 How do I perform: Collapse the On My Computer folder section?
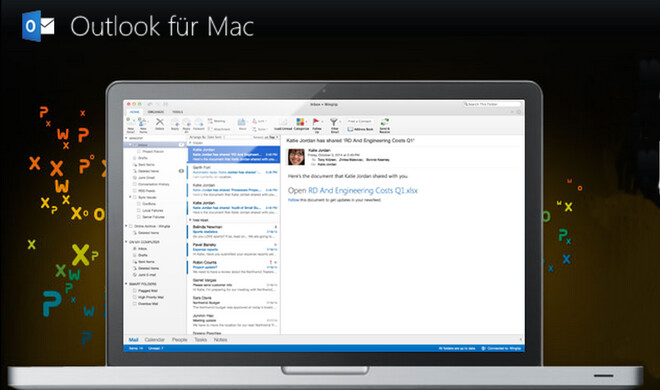pos(126,242)
